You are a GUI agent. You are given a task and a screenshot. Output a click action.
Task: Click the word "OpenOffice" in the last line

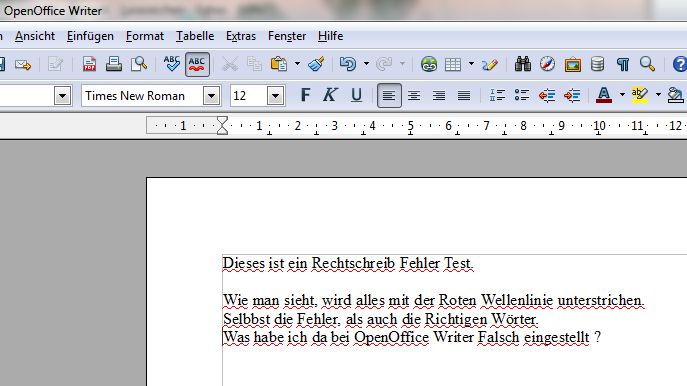(x=391, y=338)
